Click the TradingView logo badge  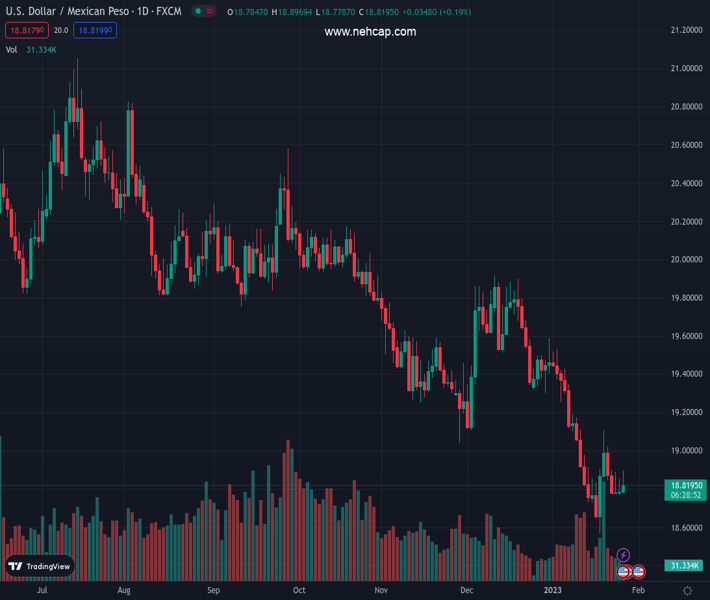pyautogui.click(x=40, y=566)
